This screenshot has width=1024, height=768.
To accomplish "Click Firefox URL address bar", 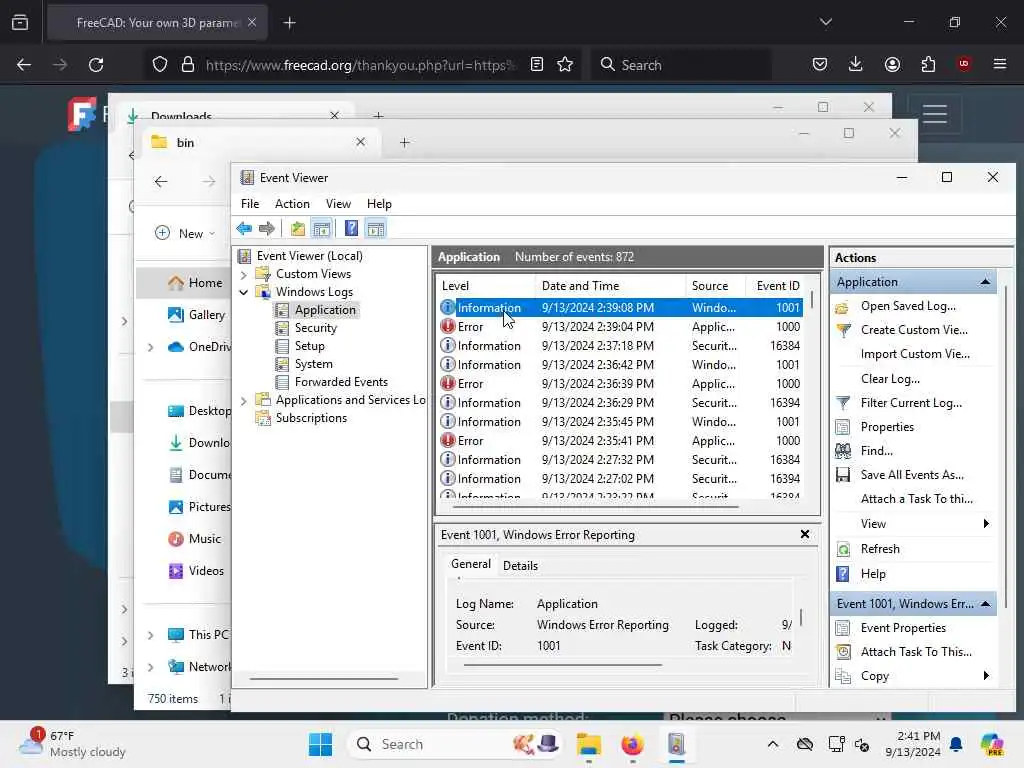I will click(359, 65).
